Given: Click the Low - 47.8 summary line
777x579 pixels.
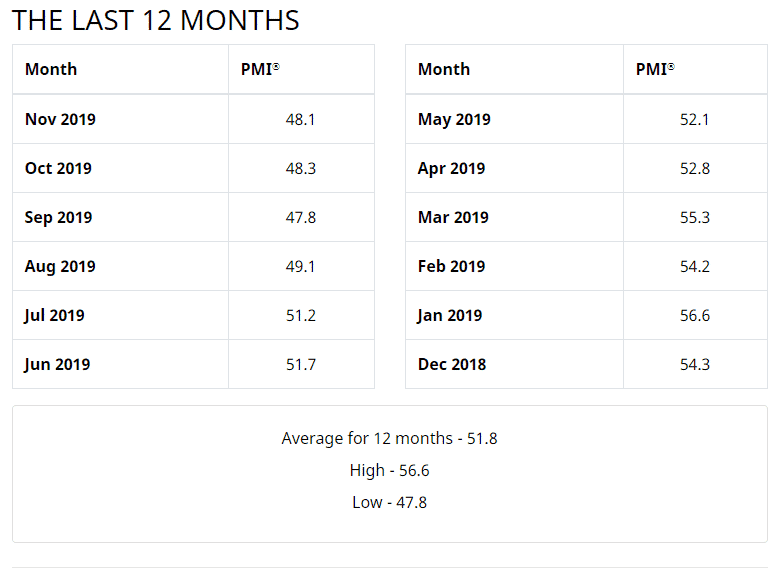Looking at the screenshot, I should 389,502.
